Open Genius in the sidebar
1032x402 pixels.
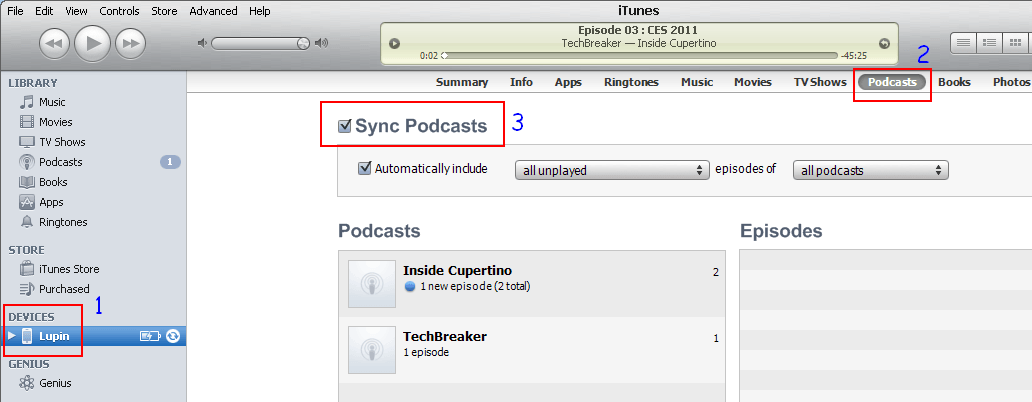click(x=55, y=383)
